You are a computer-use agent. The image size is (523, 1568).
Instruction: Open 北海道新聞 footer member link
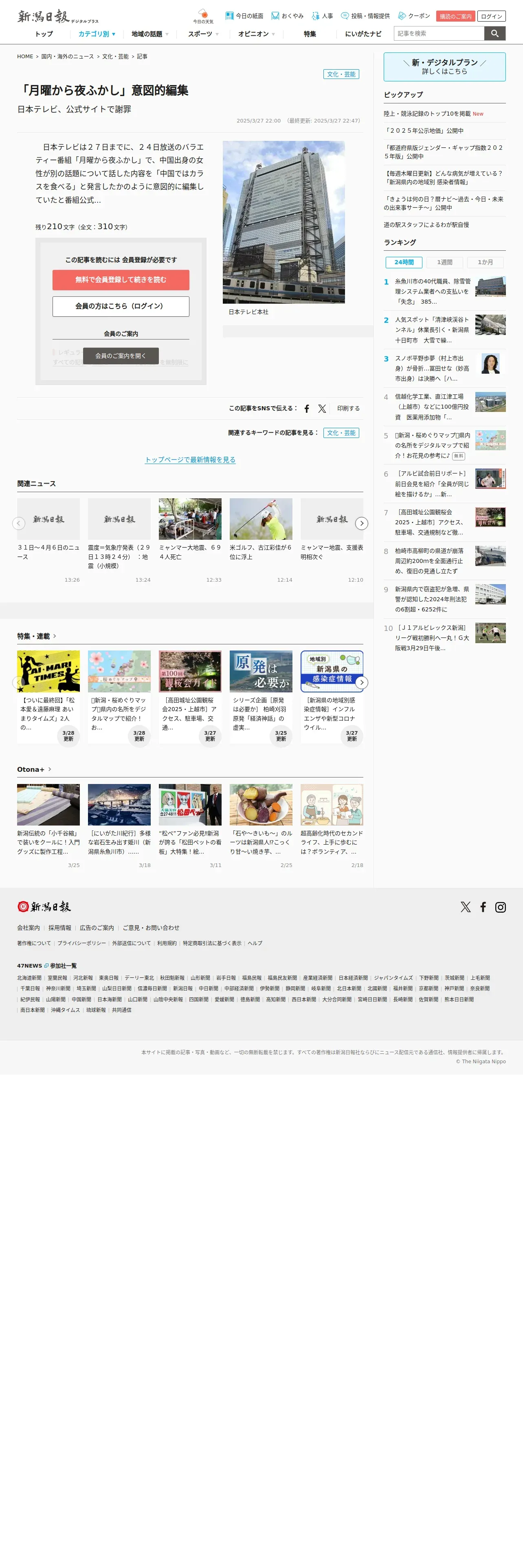click(29, 978)
